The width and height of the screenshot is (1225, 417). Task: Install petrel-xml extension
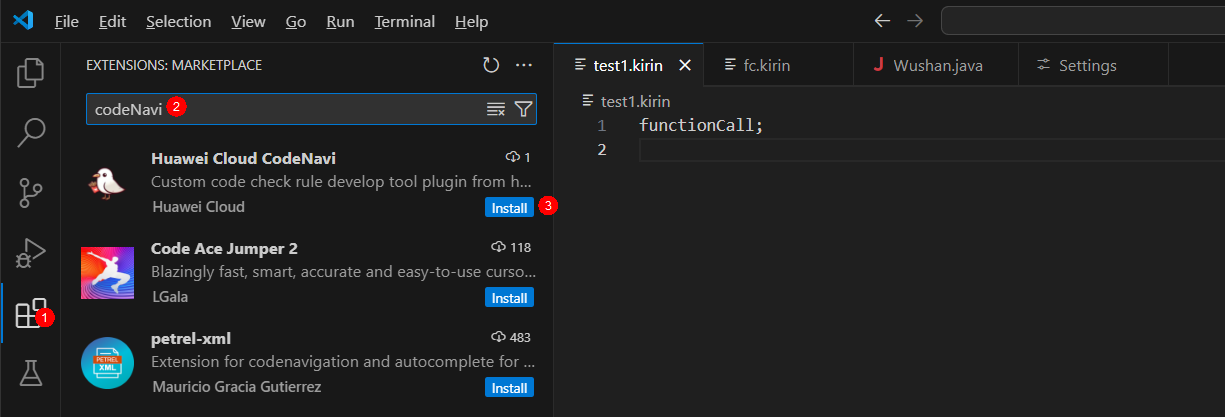pos(509,387)
